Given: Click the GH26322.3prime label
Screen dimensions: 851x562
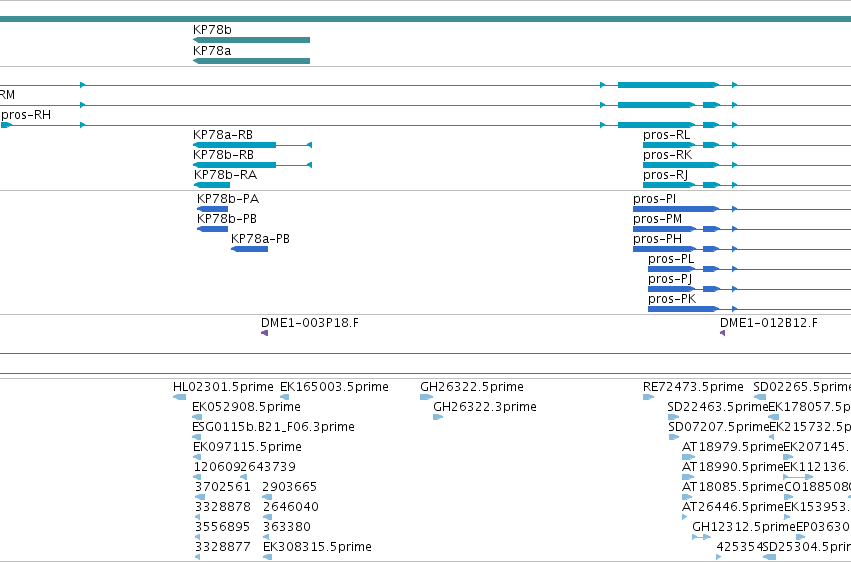Looking at the screenshot, I should point(485,407).
